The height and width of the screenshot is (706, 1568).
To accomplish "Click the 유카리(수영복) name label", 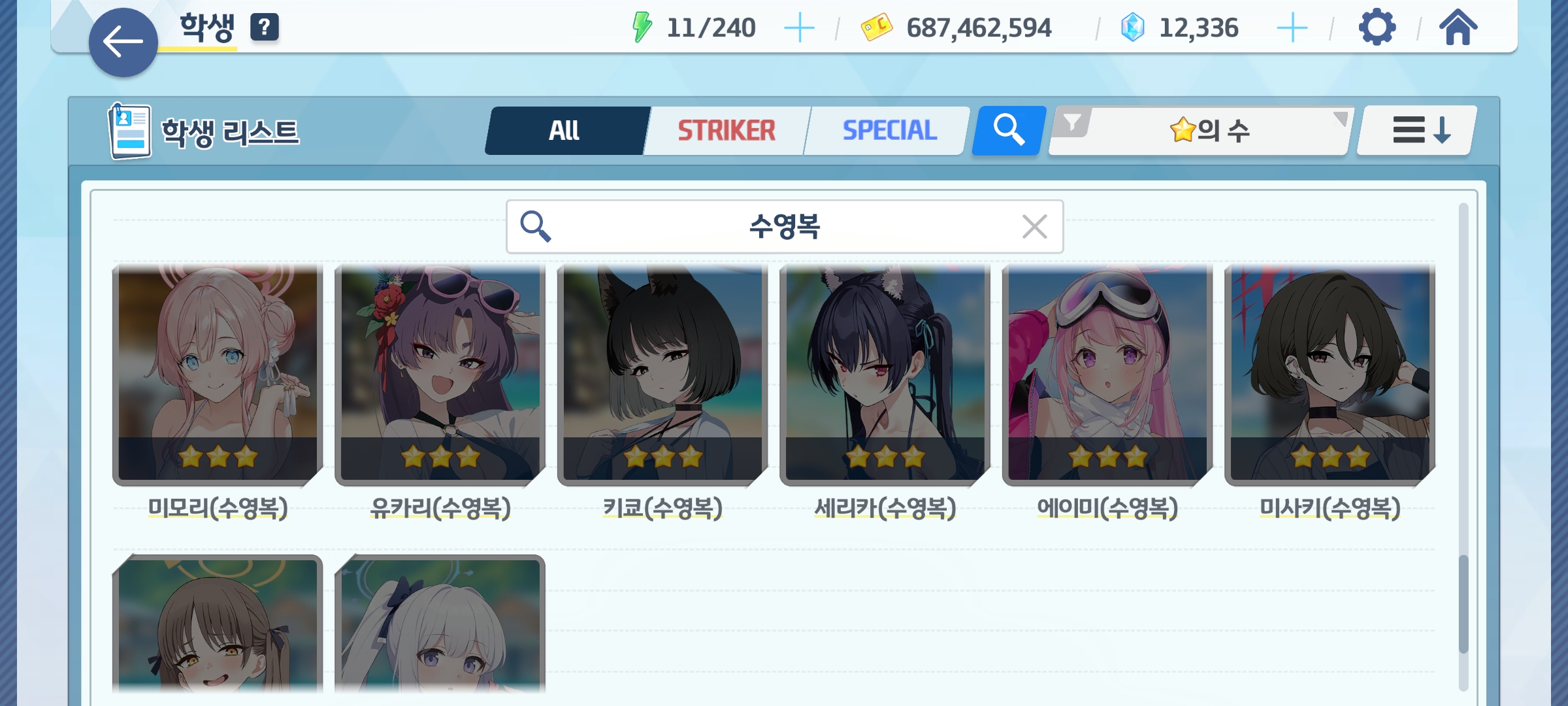I will pos(440,508).
